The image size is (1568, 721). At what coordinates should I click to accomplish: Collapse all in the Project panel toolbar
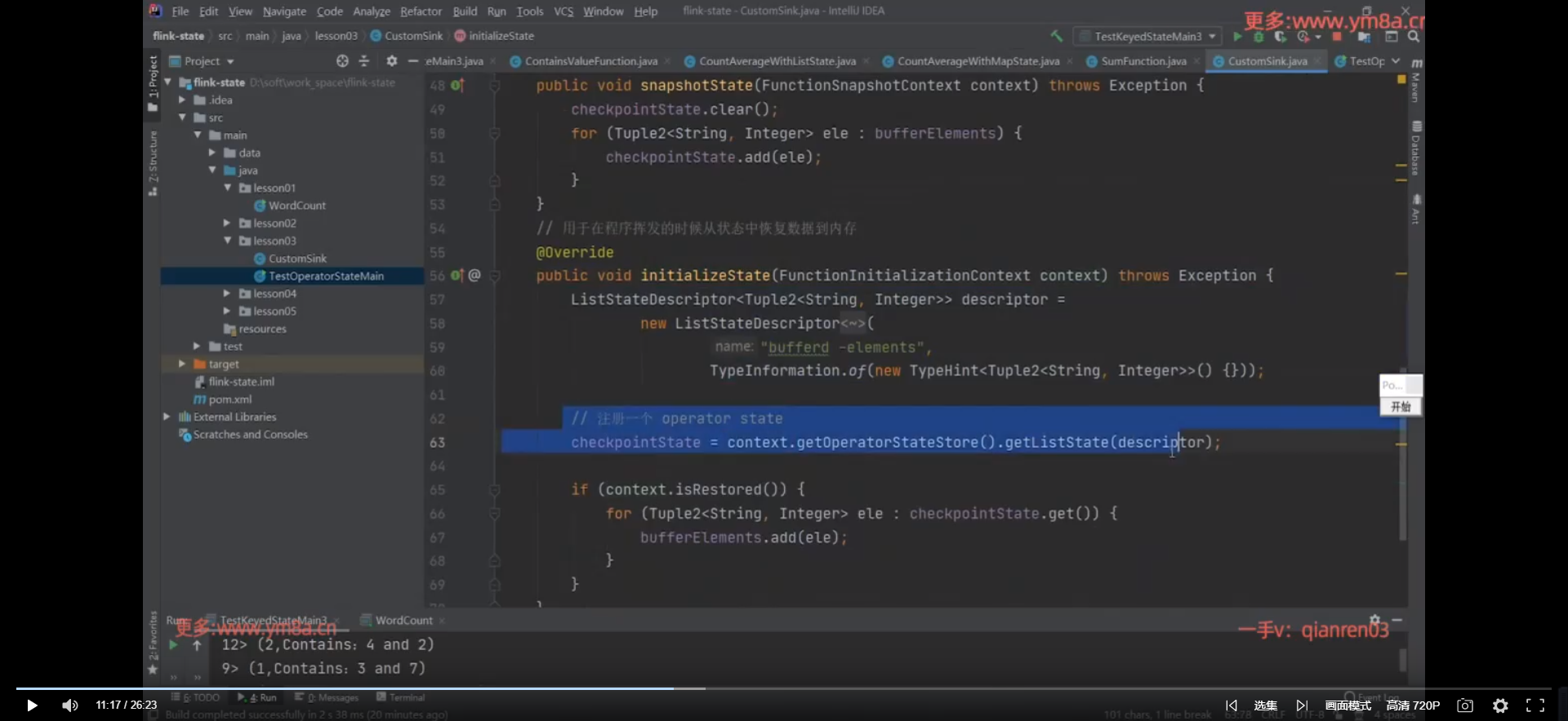coord(364,61)
